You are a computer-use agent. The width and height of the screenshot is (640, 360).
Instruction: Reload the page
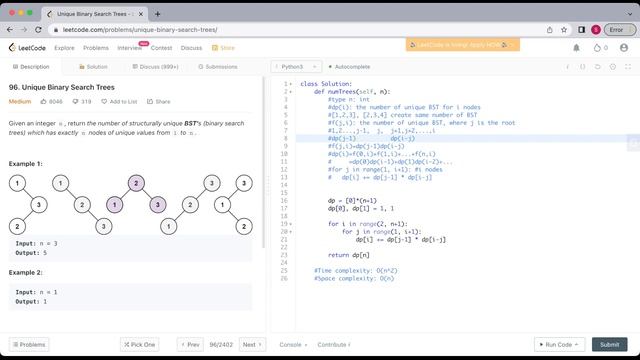pyautogui.click(x=38, y=30)
